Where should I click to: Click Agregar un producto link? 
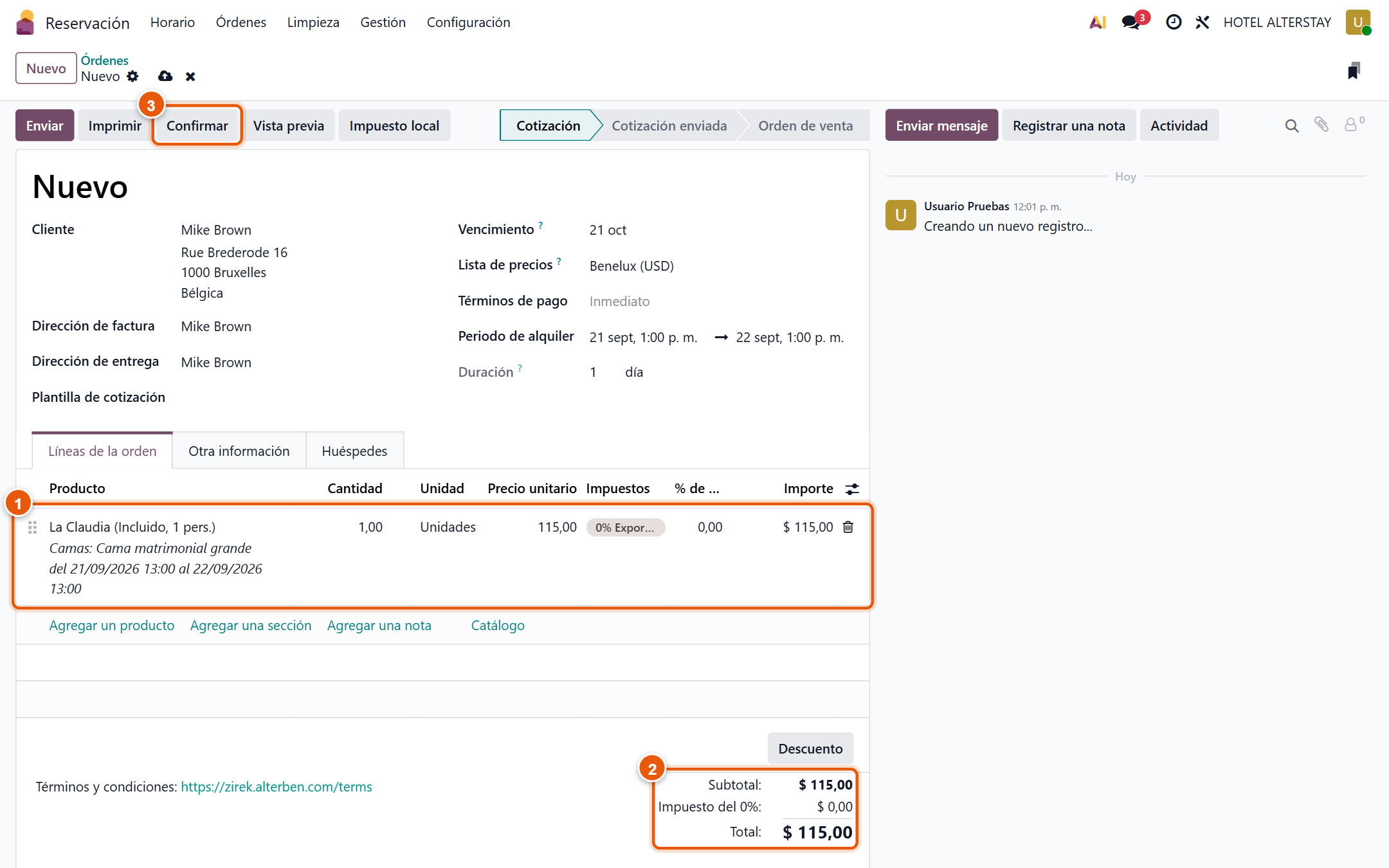point(112,626)
